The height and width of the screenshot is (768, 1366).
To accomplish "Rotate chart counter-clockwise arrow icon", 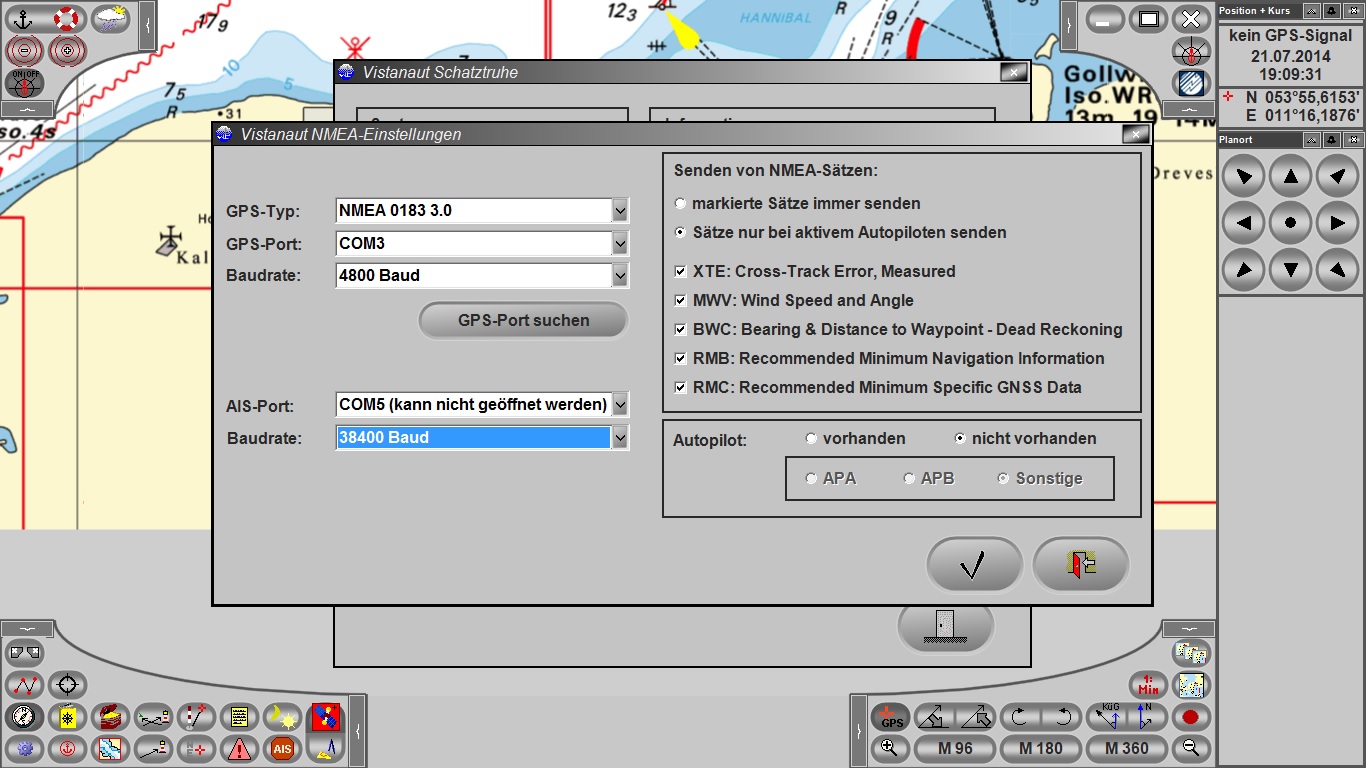I will click(x=1062, y=717).
